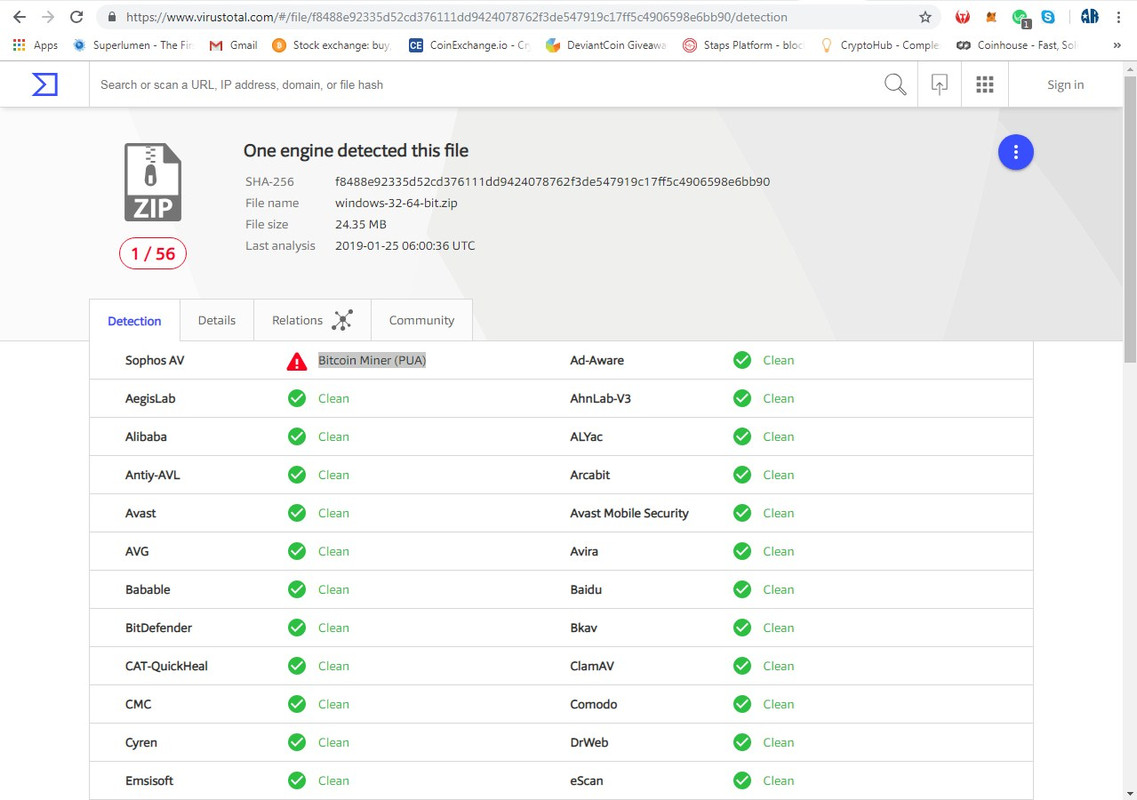Screen dimensions: 1137x800
Task: Click the green check beside Ad-Aware
Action: point(742,360)
